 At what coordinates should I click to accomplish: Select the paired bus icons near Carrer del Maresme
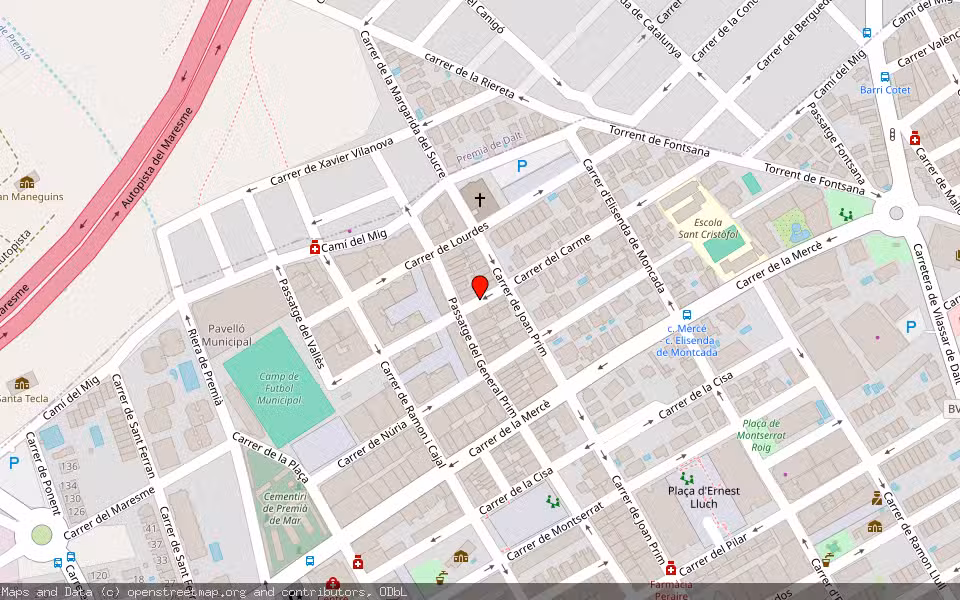62,561
